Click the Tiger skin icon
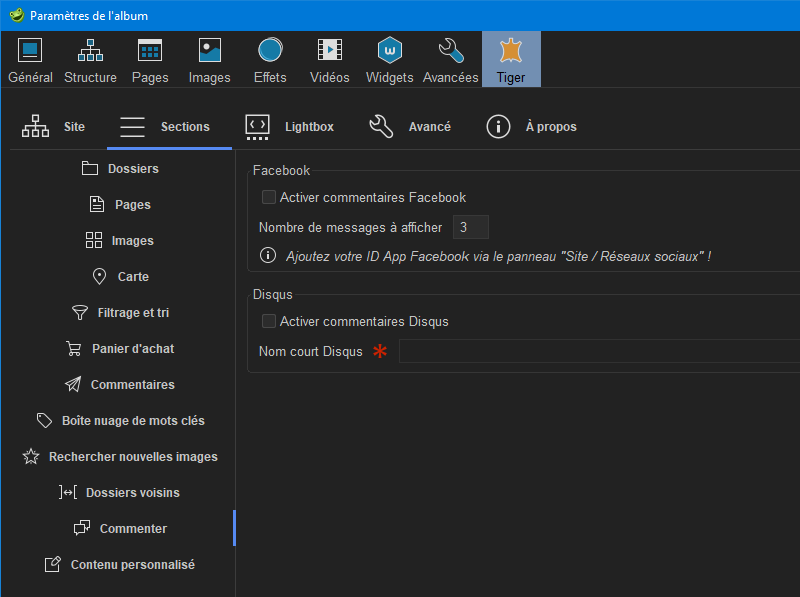Screen dimensions: 800x597 [511, 50]
